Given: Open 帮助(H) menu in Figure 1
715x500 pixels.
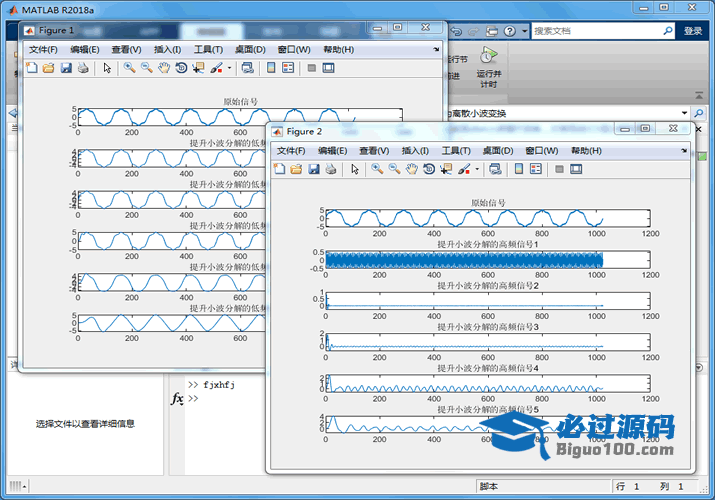Looking at the screenshot, I should click(x=338, y=49).
